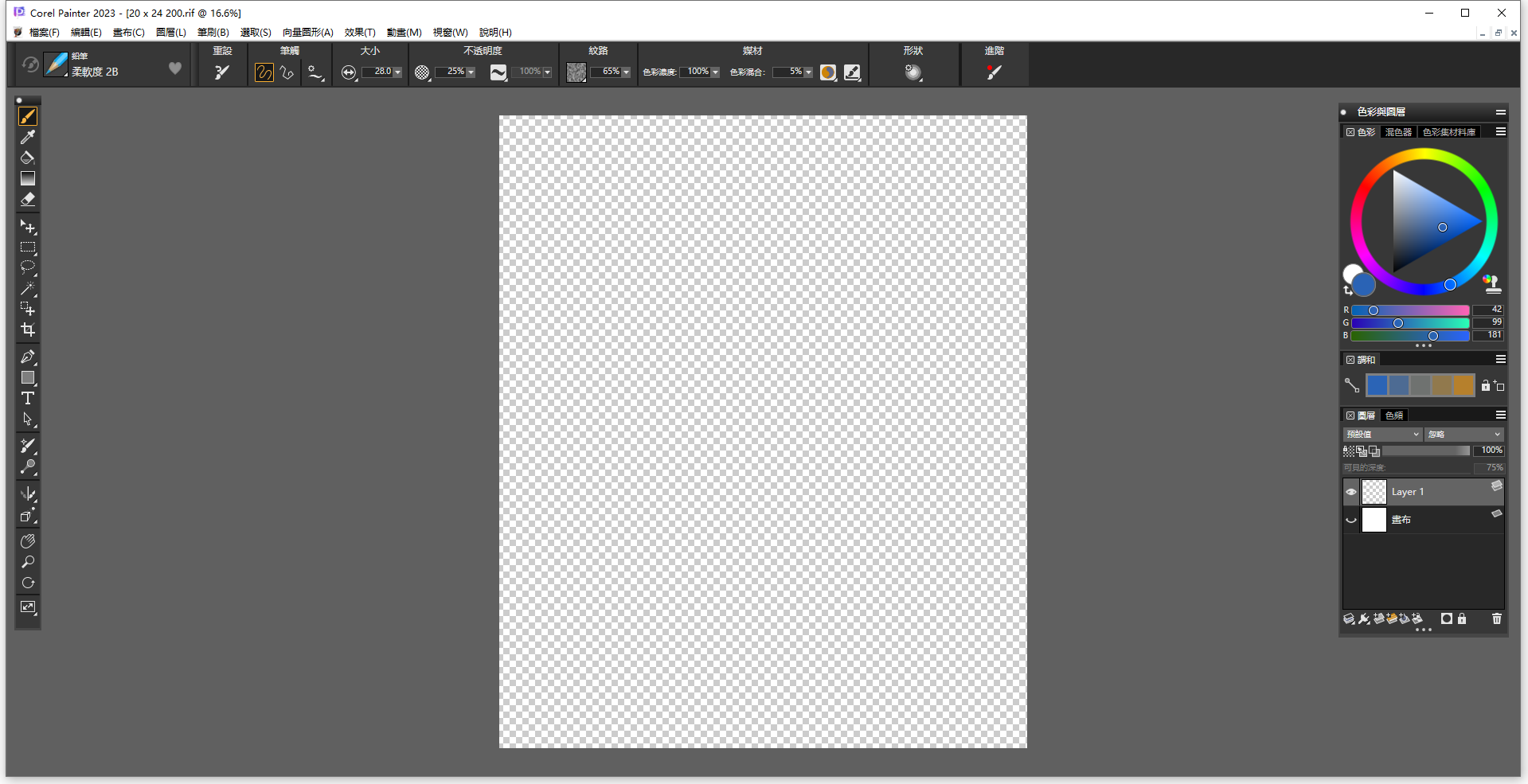Delete layer with the trash icon
Screen dimensions: 1528x784
[1496, 618]
